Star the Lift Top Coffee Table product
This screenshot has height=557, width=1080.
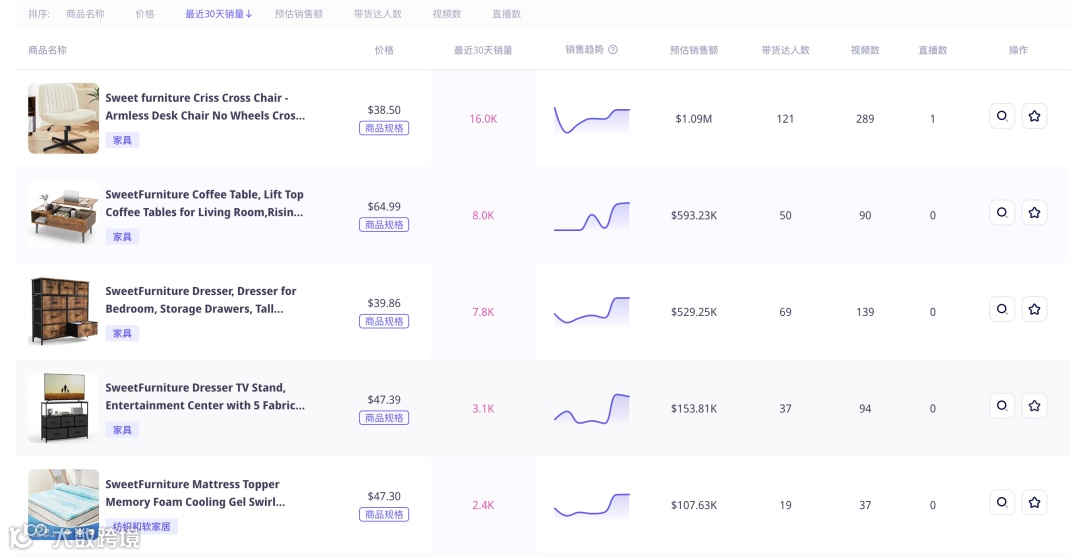click(x=1035, y=212)
